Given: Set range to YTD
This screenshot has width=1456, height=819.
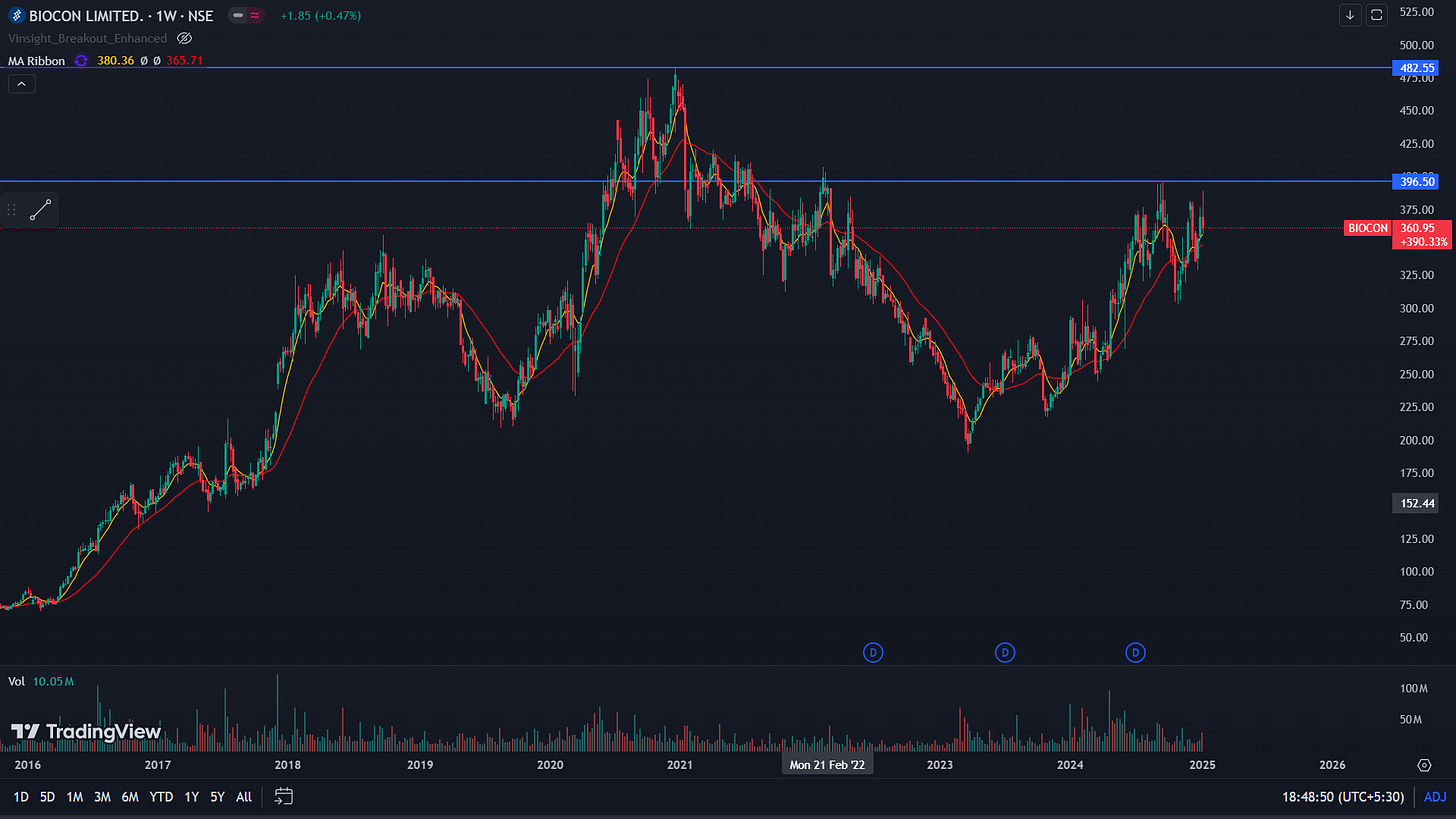Looking at the screenshot, I should click(161, 797).
